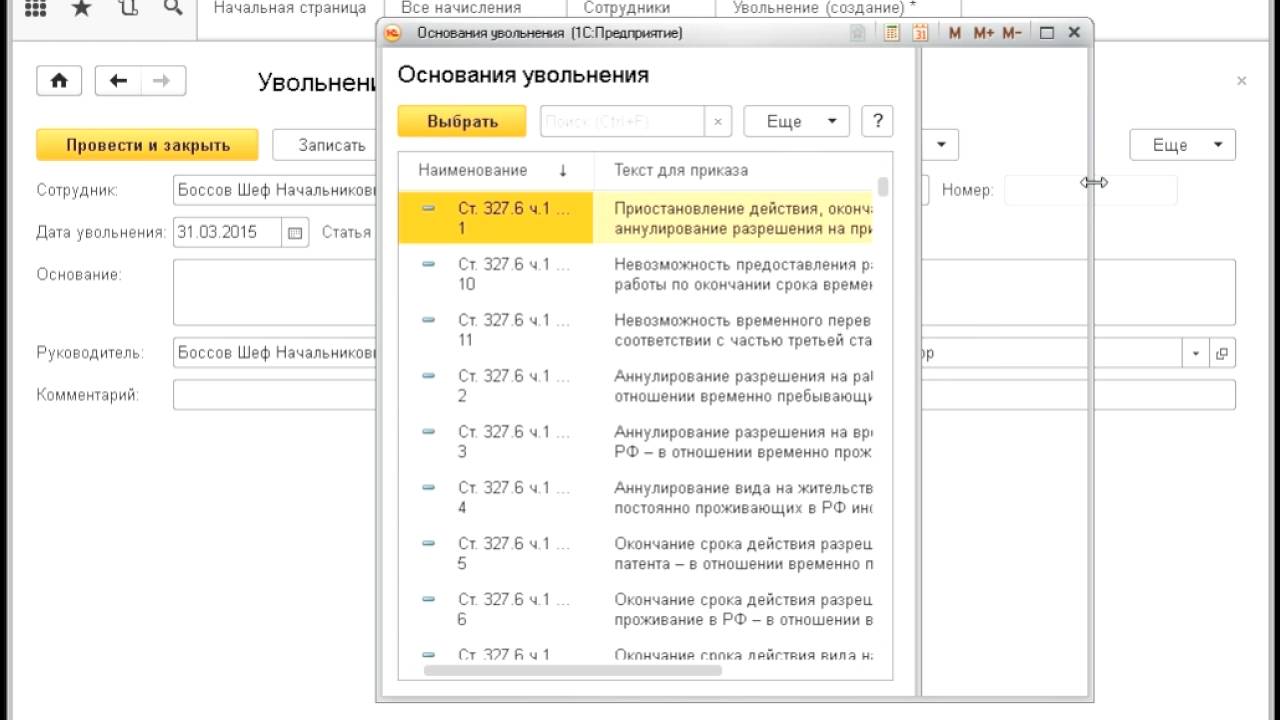Open calendar picker beside dismissal date
1280x720 pixels.
click(x=295, y=232)
